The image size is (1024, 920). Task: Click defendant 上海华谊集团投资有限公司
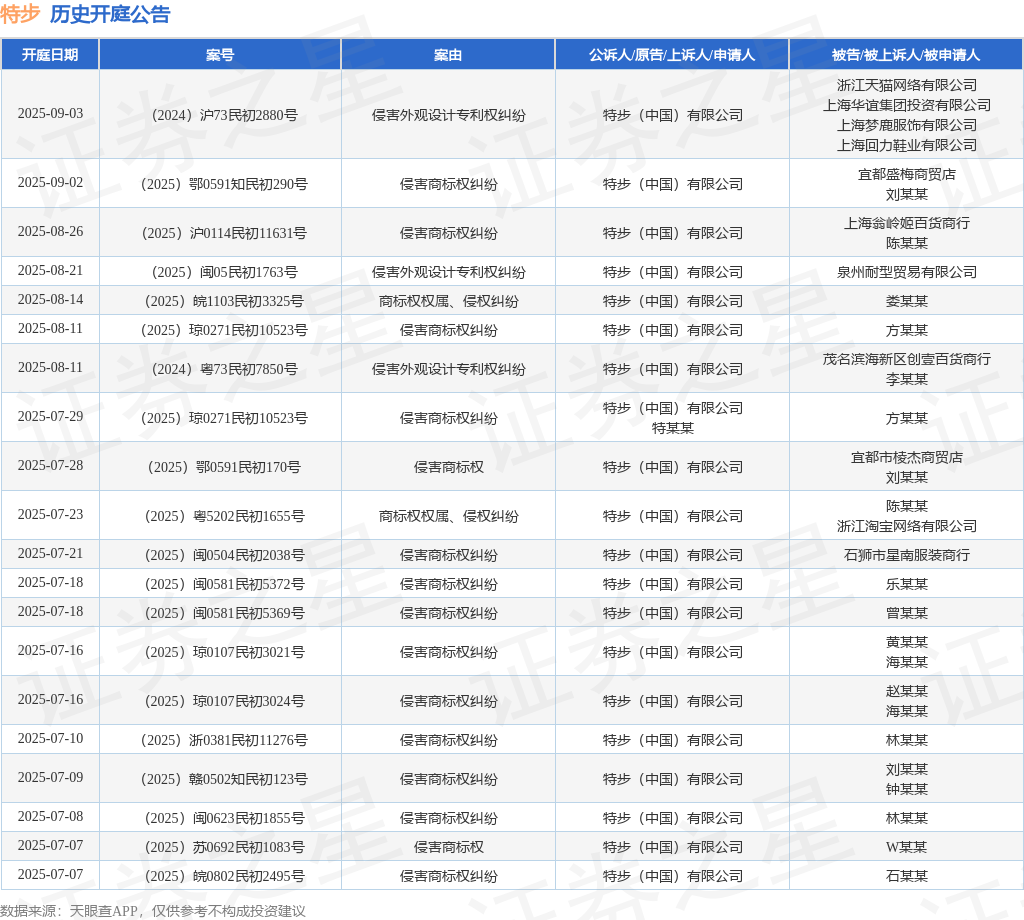pos(906,105)
